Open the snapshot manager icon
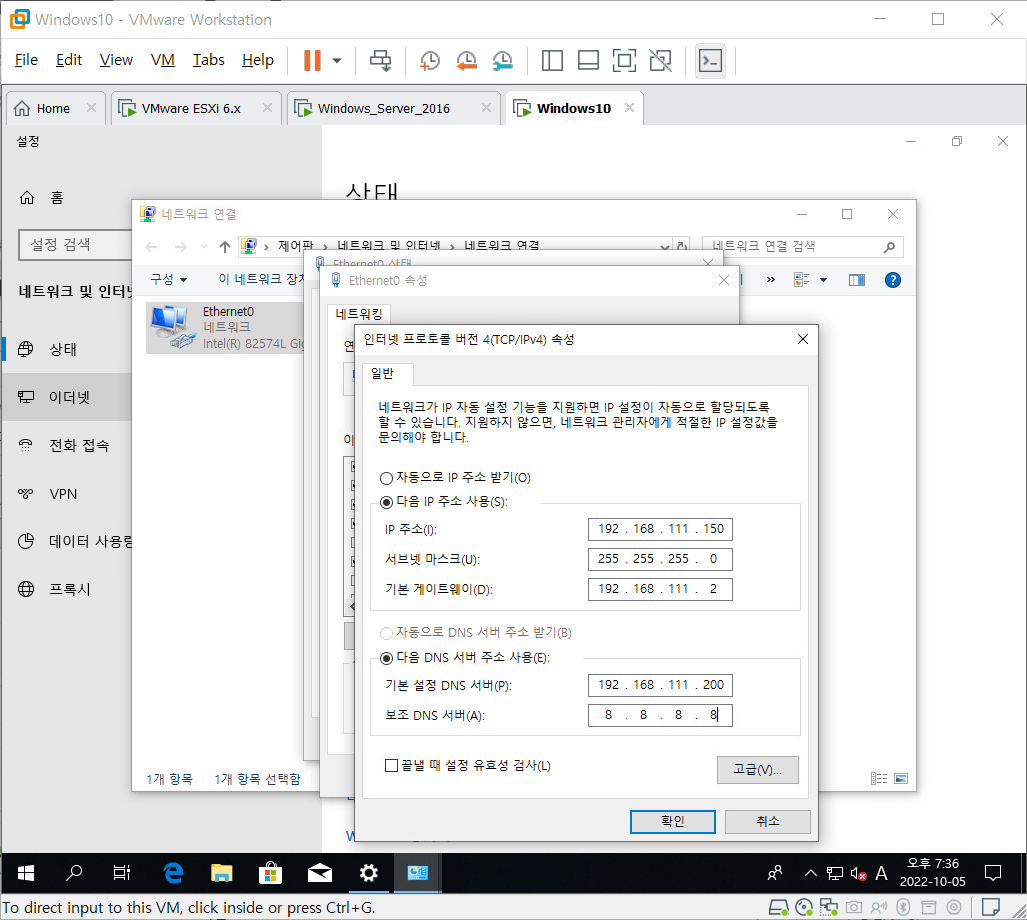Screen dimensions: 1027x920 click(502, 60)
